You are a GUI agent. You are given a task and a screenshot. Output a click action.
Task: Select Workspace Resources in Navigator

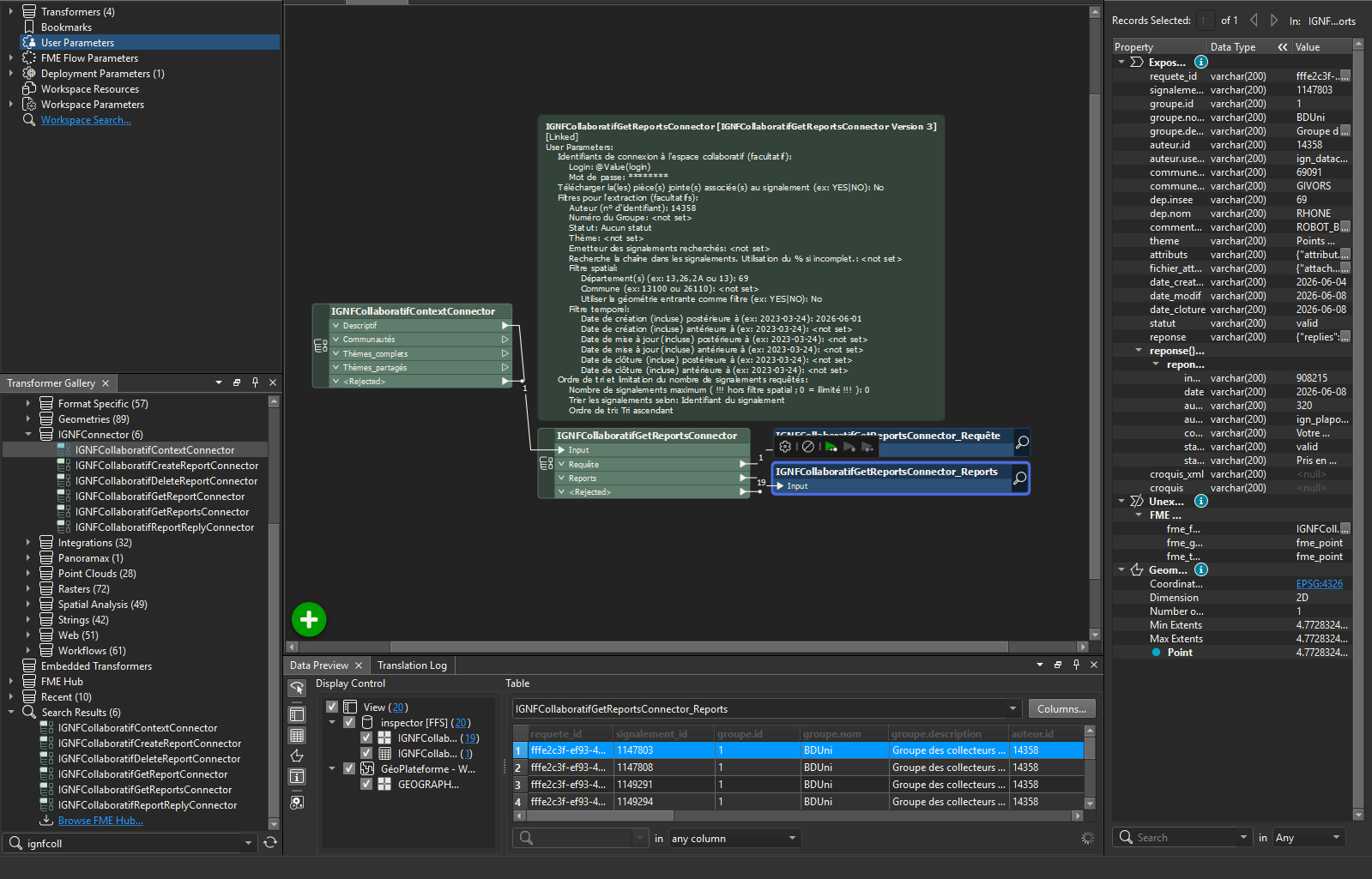(90, 88)
